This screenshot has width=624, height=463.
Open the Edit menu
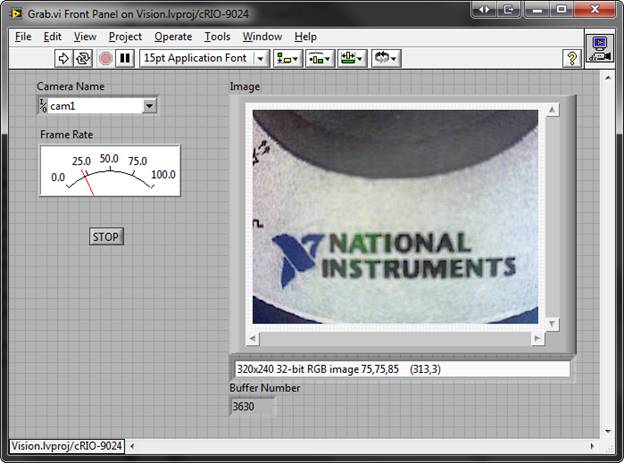click(52, 37)
